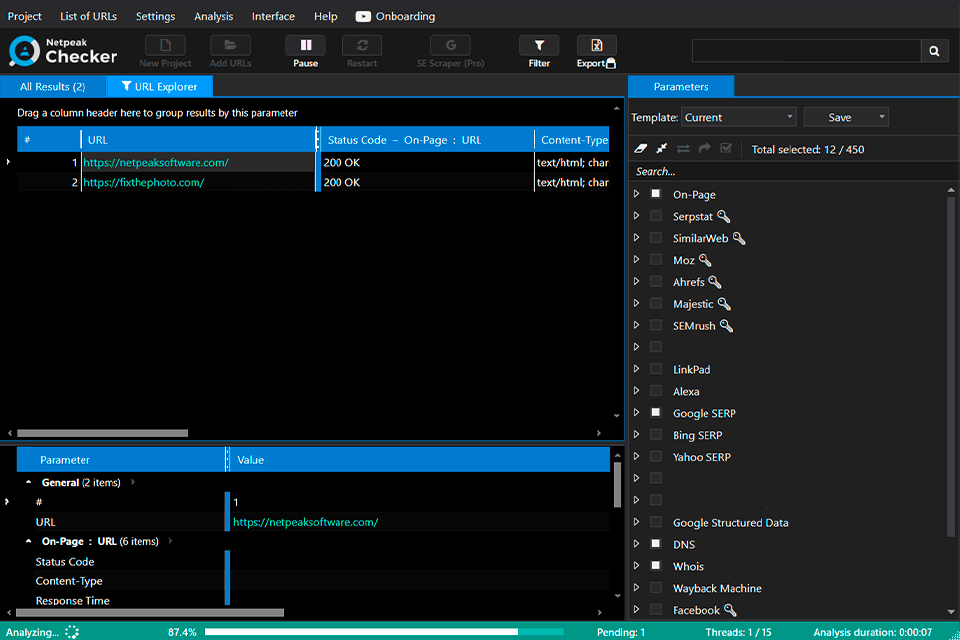The image size is (960, 640).
Task: Click the Add URLs folder icon
Action: click(230, 46)
